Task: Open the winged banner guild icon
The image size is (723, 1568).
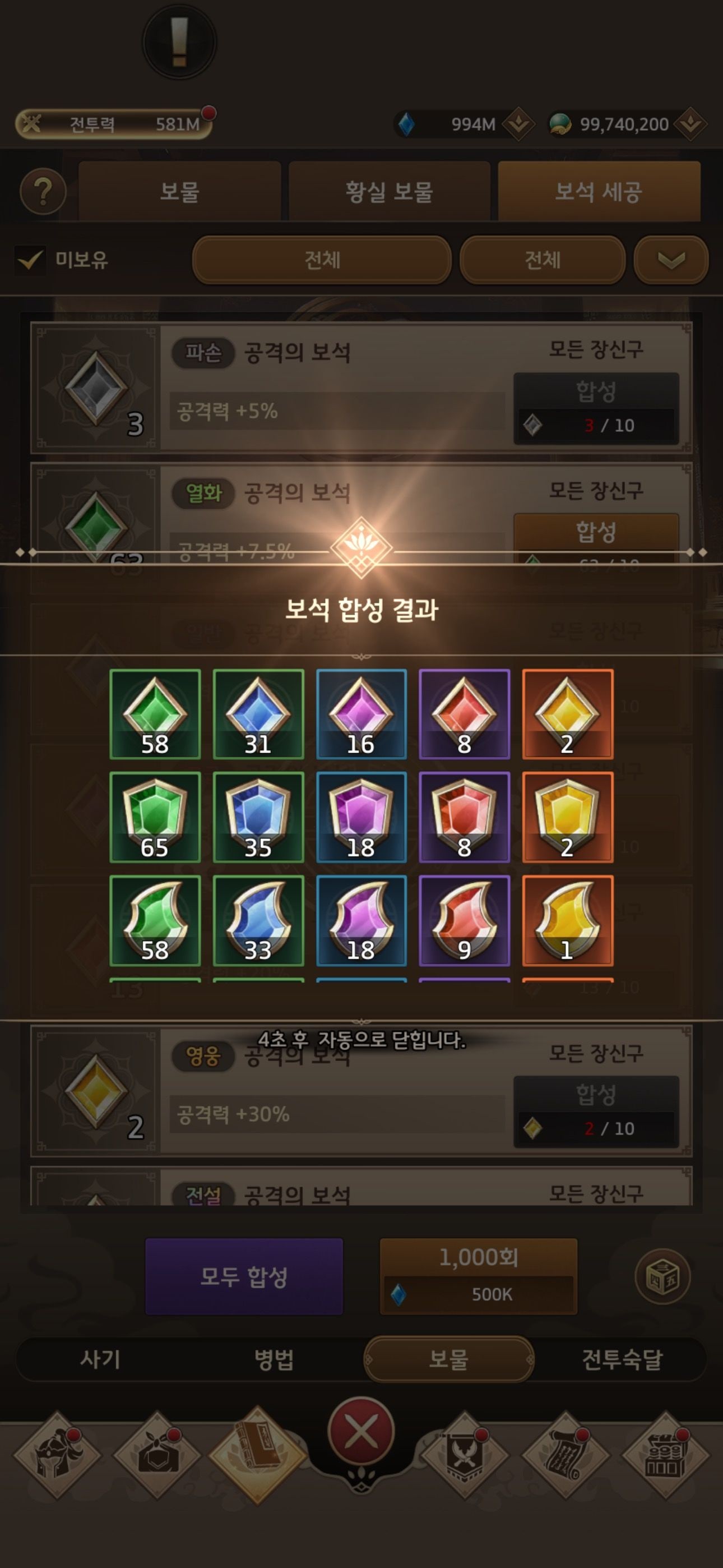Action: click(x=465, y=1455)
